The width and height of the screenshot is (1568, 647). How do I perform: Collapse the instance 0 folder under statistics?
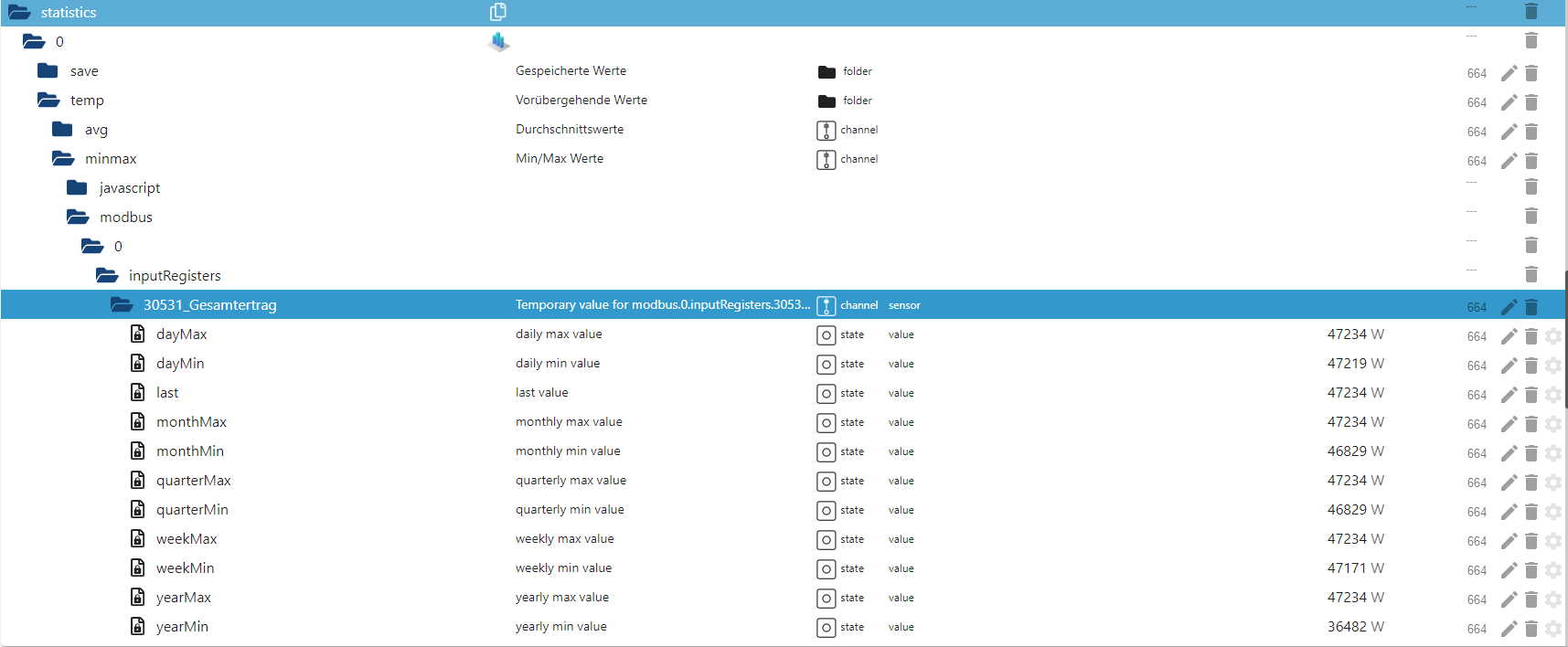coord(34,41)
